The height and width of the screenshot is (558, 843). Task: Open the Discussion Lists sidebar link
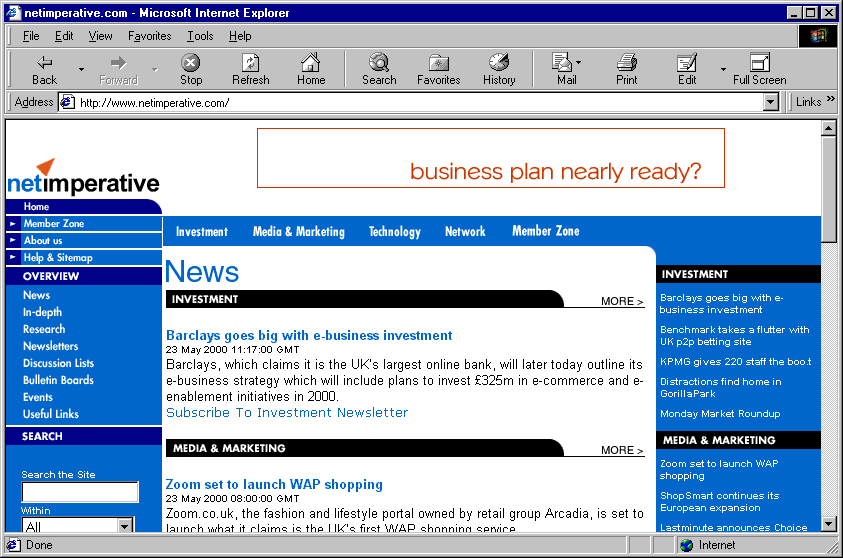pyautogui.click(x=58, y=363)
